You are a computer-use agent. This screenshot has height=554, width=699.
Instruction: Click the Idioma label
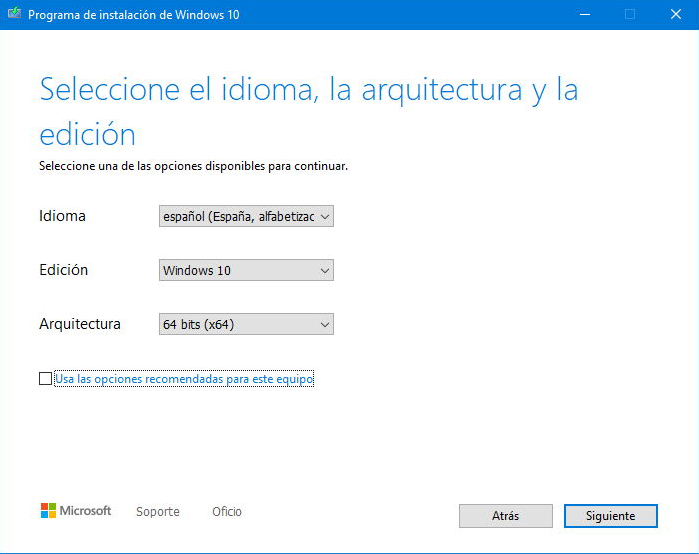(62, 216)
